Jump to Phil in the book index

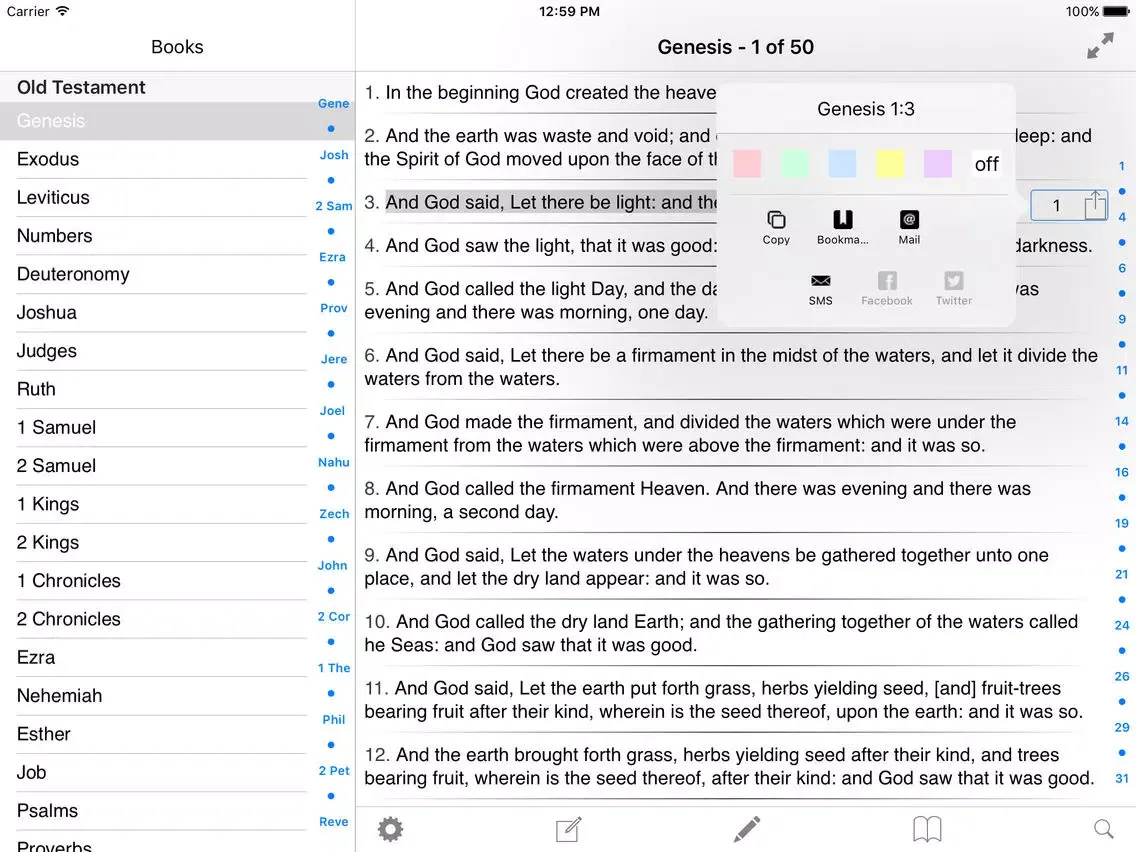pos(333,719)
